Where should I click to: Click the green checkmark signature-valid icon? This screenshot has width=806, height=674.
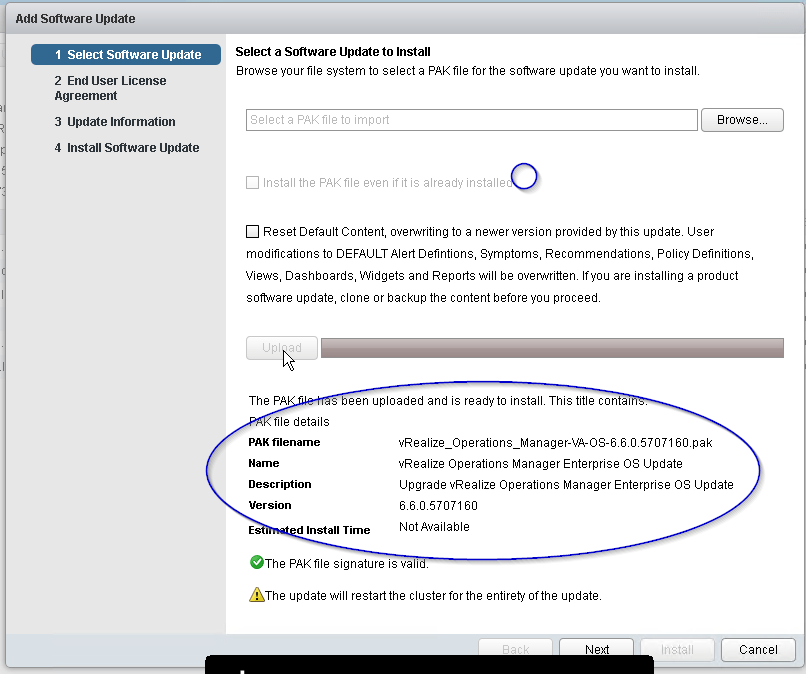point(256,563)
